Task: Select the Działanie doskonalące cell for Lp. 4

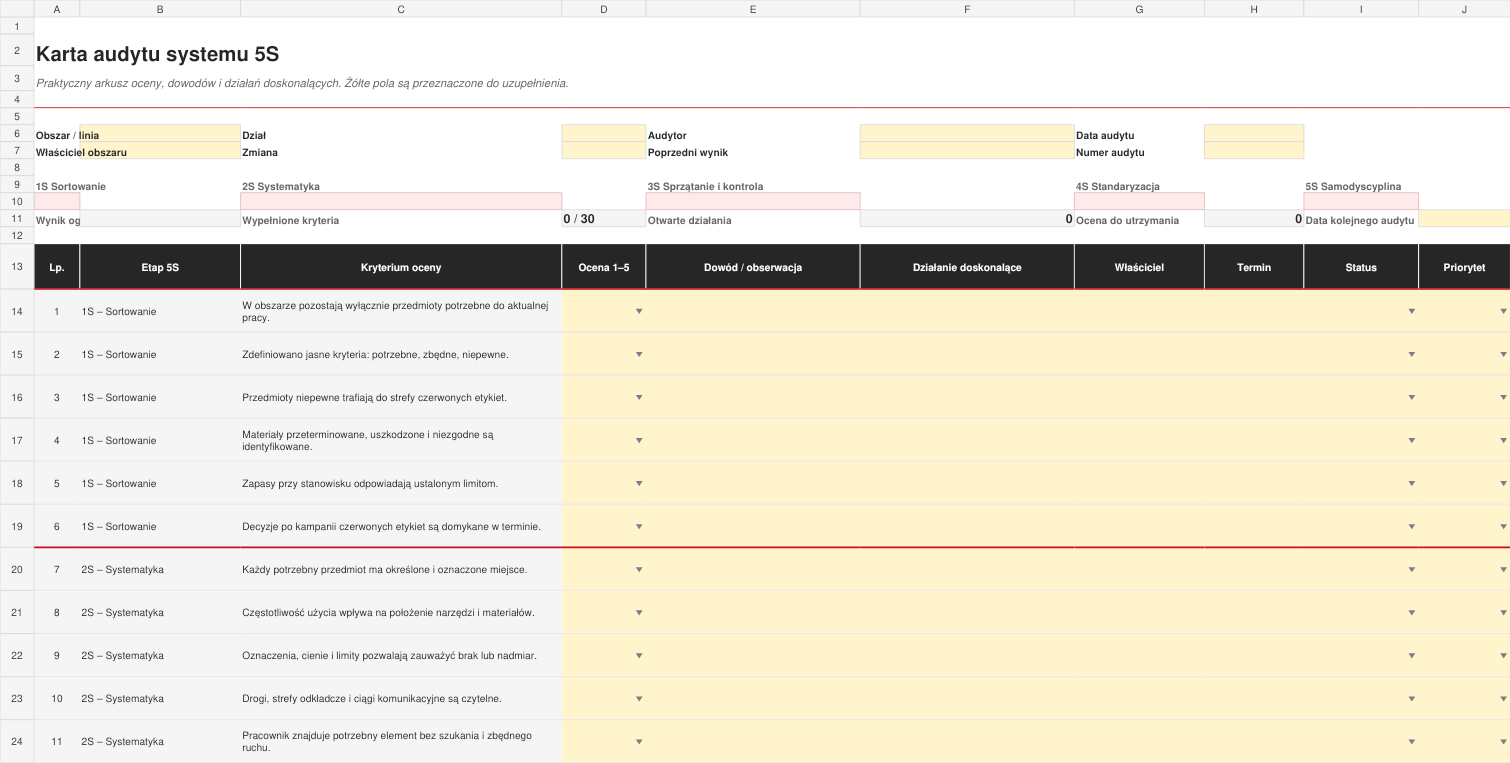Action: pyautogui.click(x=967, y=441)
